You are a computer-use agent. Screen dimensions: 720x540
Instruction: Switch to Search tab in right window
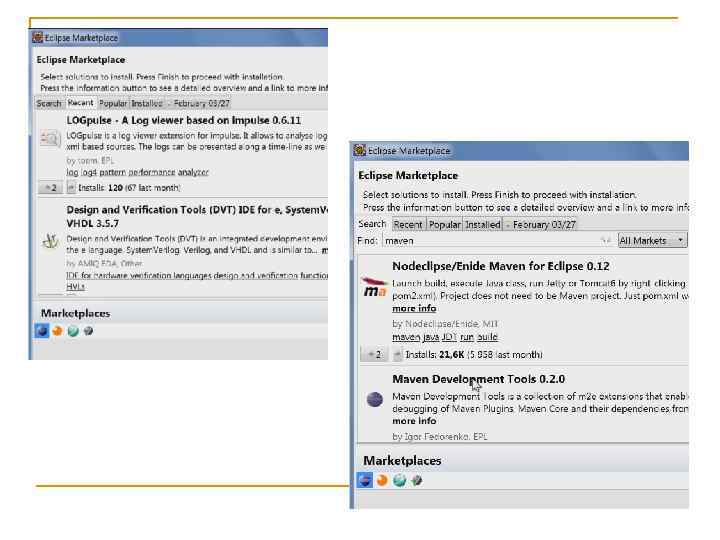click(x=372, y=224)
